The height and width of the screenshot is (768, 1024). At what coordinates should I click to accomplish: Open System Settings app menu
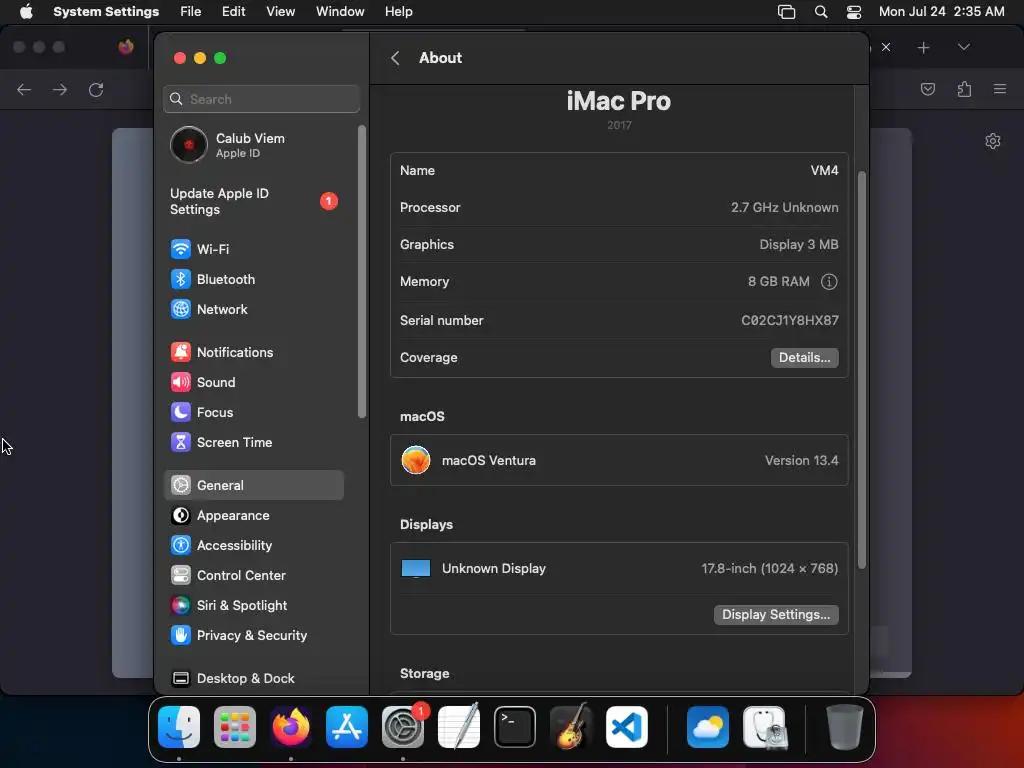pos(106,12)
